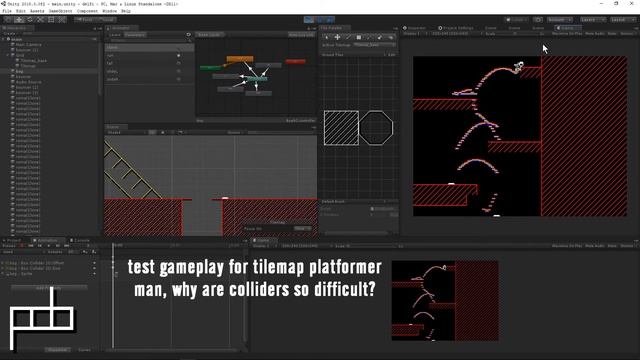Open the File menu
640x360 pixels.
click(x=7, y=11)
